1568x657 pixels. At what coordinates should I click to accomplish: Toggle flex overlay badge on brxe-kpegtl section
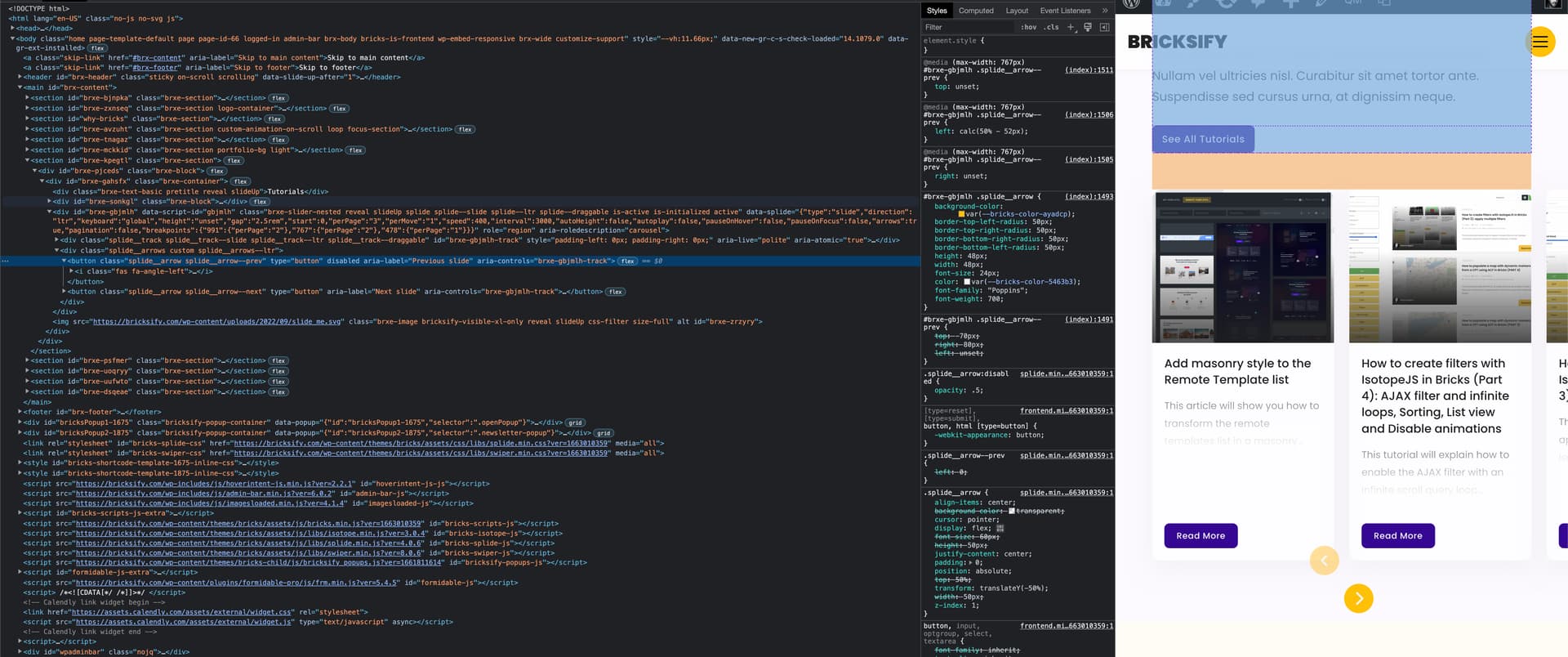[x=234, y=161]
